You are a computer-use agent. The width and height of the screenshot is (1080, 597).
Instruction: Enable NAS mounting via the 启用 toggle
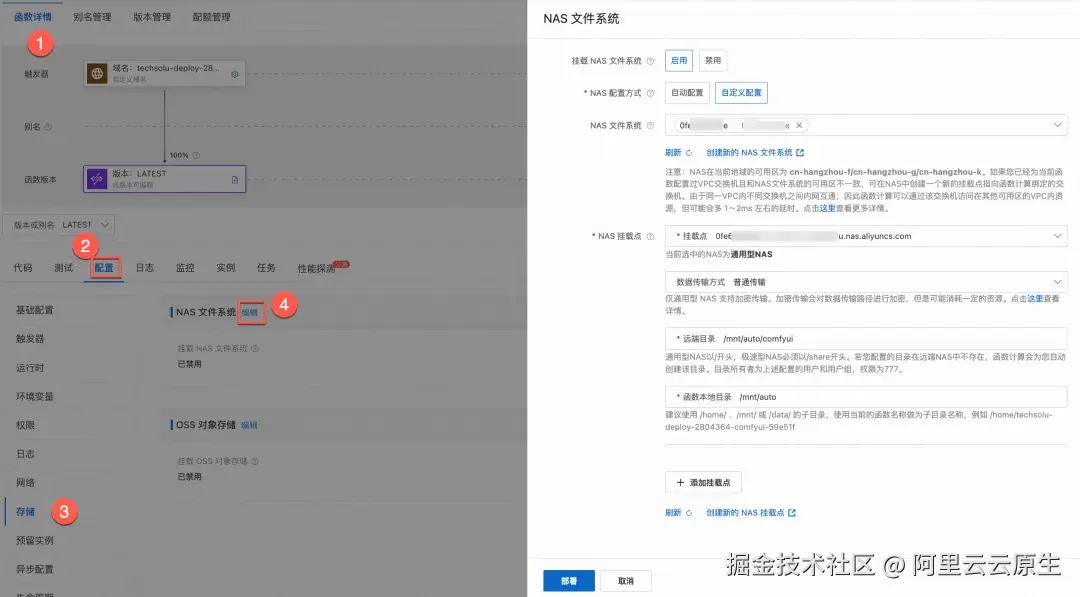[x=679, y=60]
